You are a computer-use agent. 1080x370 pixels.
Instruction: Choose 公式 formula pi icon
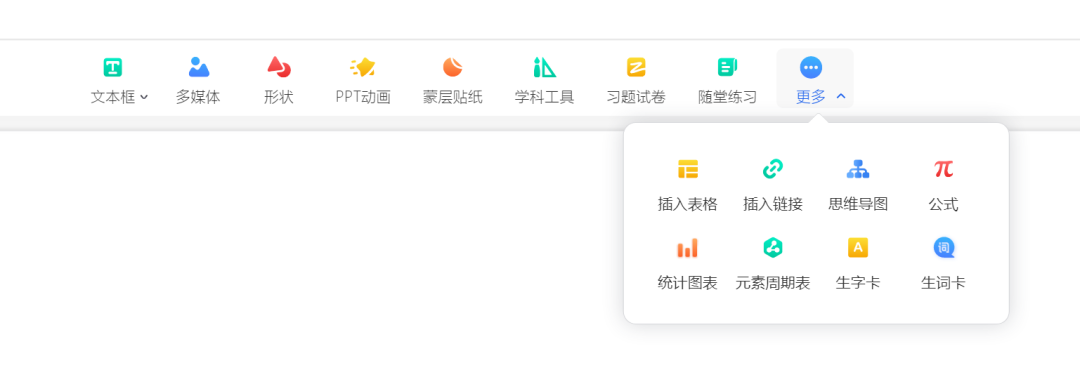point(943,168)
